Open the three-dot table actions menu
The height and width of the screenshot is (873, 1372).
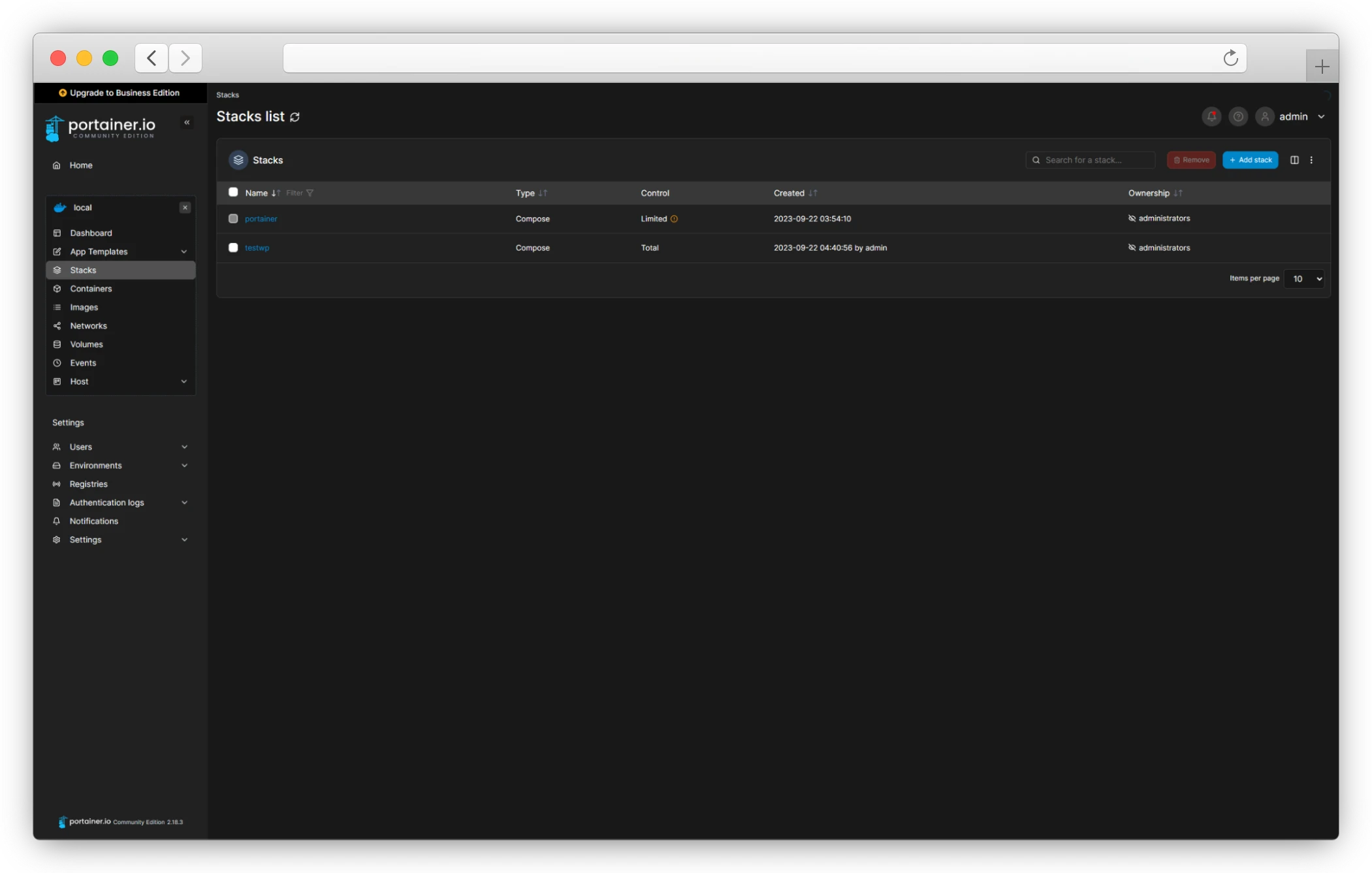pyautogui.click(x=1311, y=160)
